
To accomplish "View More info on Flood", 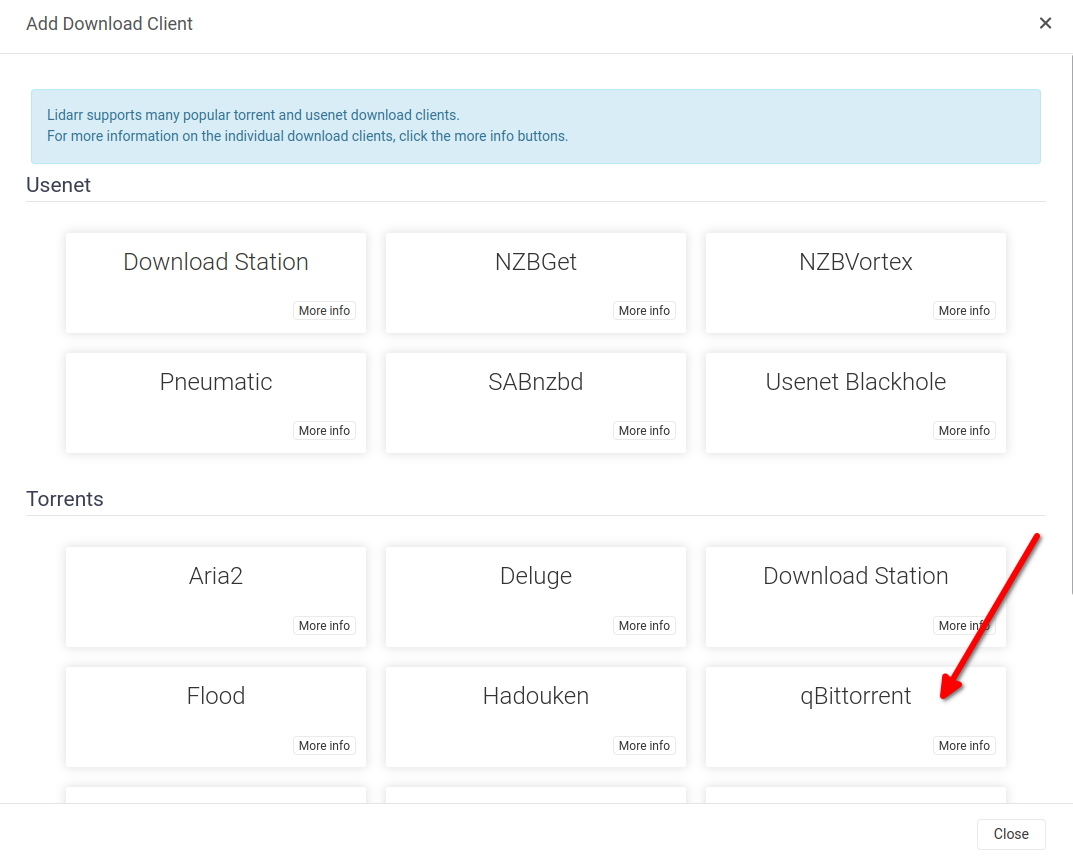I will coord(324,745).
